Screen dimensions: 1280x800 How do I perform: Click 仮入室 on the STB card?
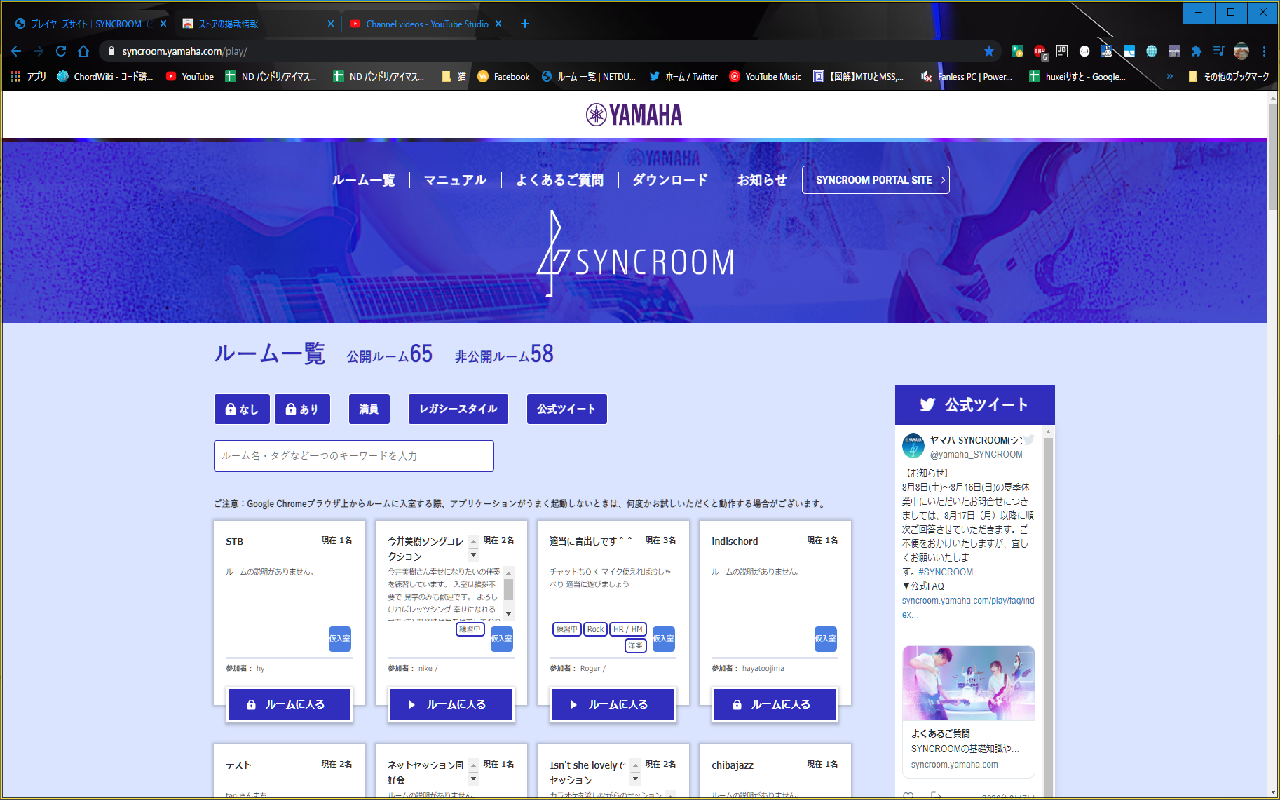(x=340, y=638)
